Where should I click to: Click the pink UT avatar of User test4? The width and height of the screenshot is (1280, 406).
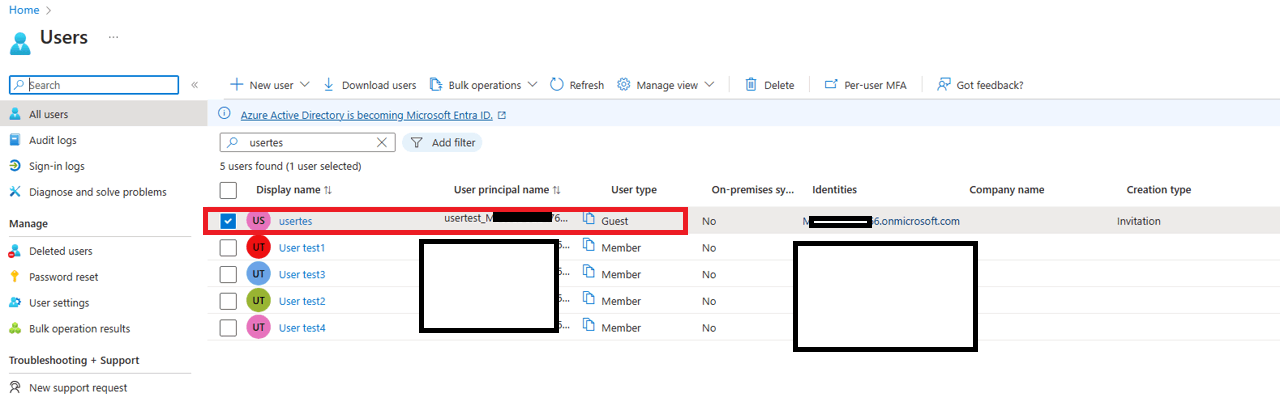259,328
